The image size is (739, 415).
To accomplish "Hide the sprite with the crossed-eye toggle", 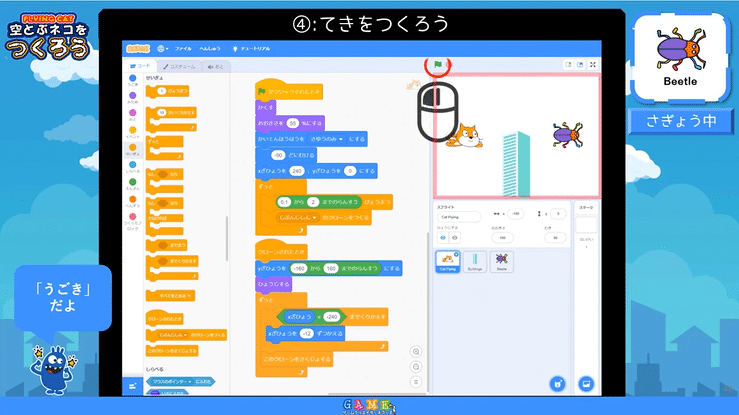I will 454,238.
